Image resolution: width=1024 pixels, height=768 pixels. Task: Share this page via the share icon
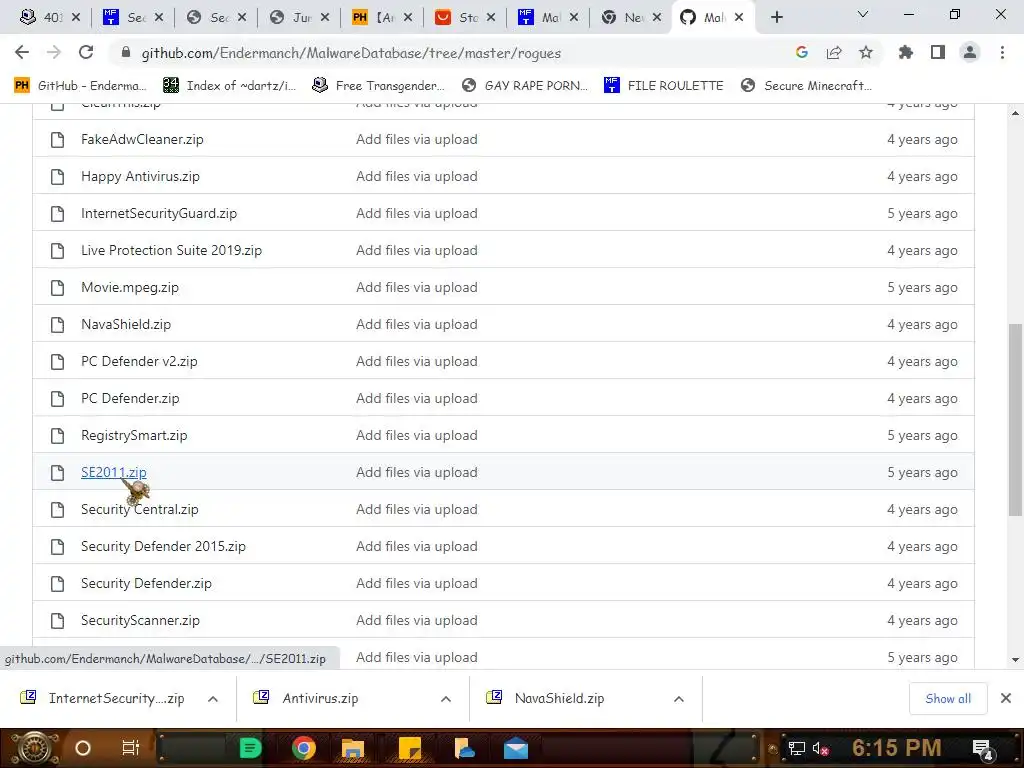coord(834,52)
